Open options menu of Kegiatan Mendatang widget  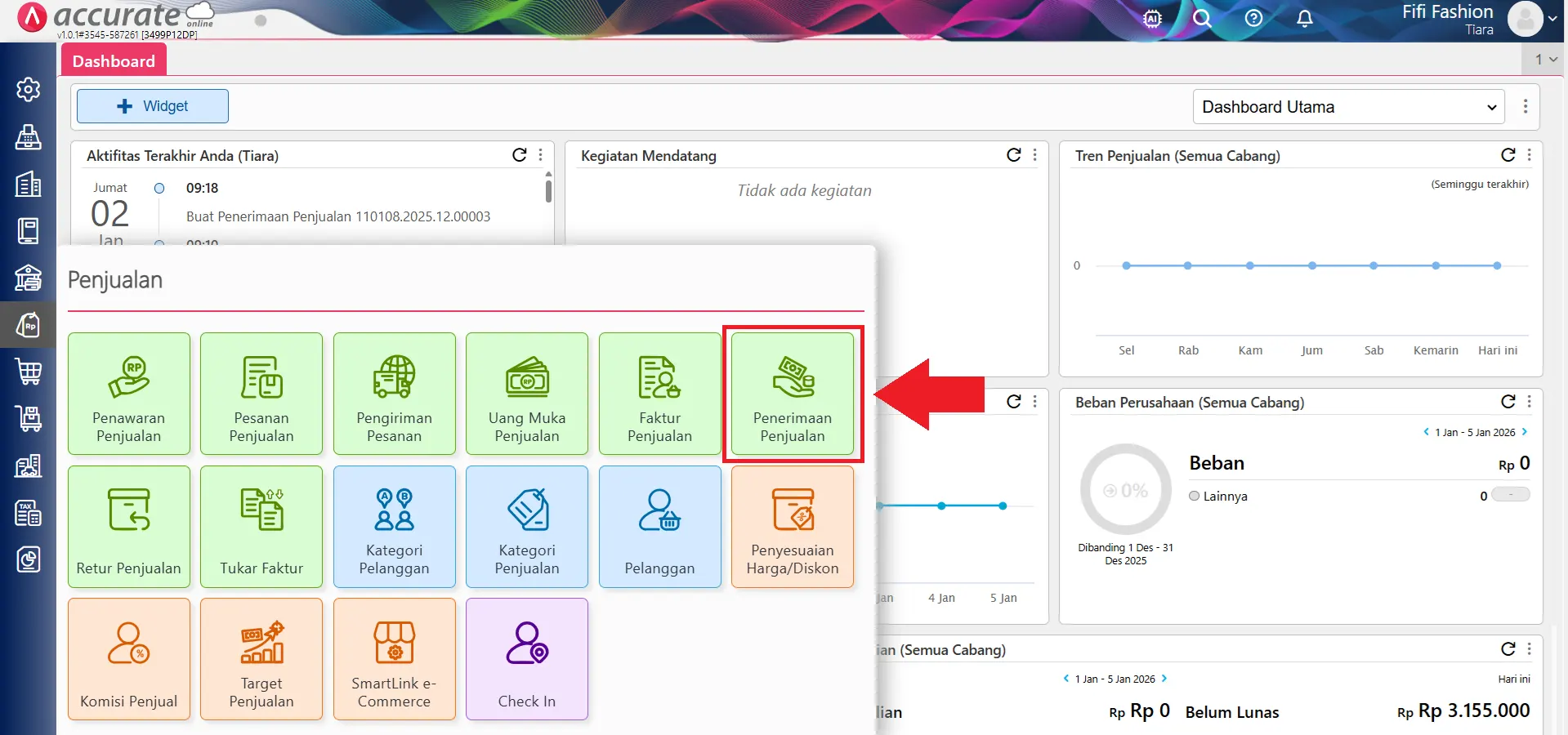[x=1035, y=155]
